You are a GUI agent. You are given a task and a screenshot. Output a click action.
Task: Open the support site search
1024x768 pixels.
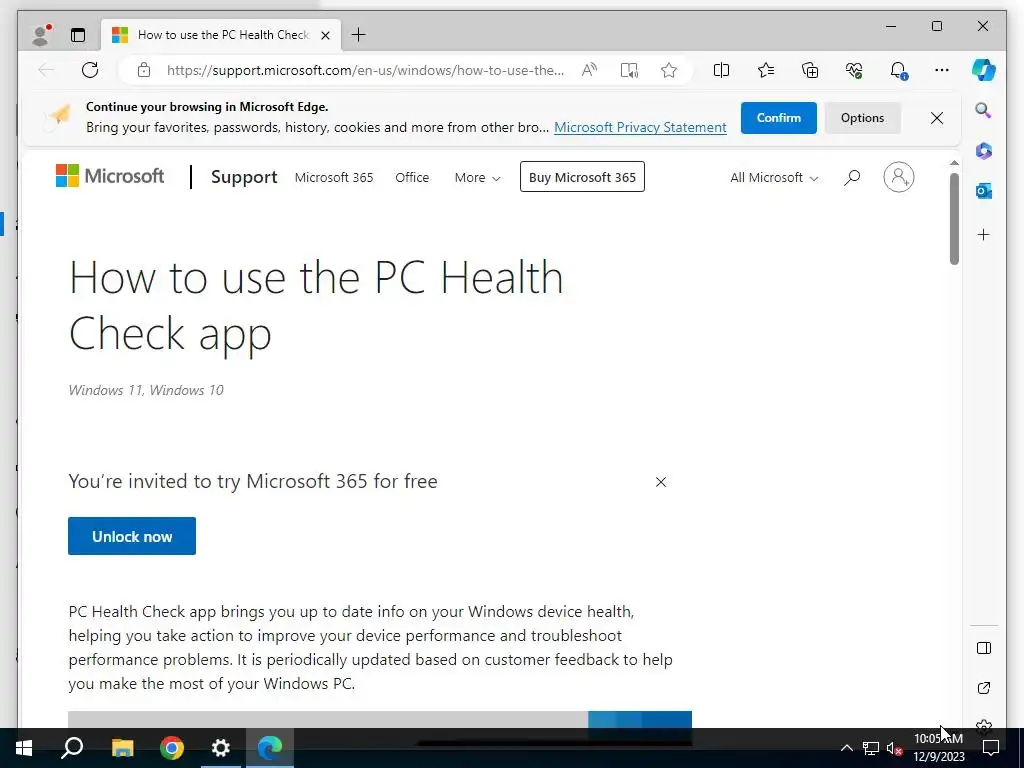click(852, 178)
